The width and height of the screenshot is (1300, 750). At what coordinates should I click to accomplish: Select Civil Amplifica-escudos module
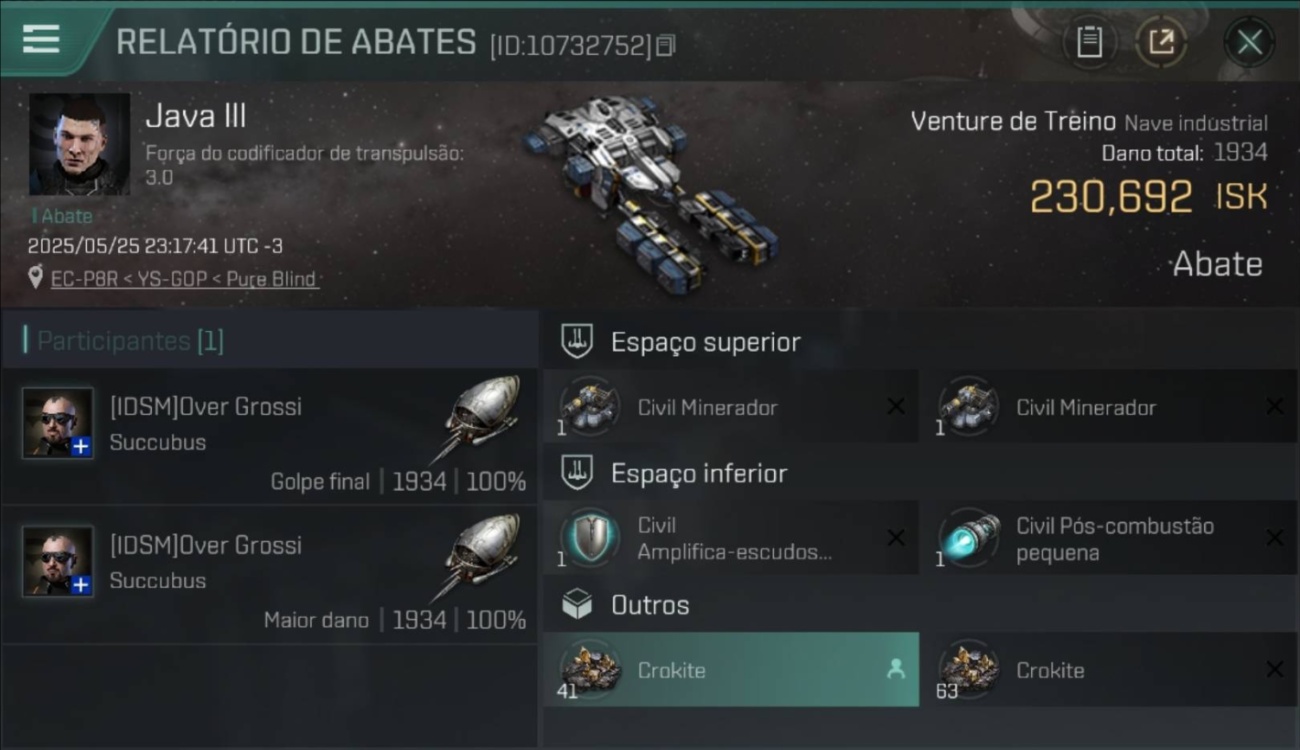(x=730, y=538)
